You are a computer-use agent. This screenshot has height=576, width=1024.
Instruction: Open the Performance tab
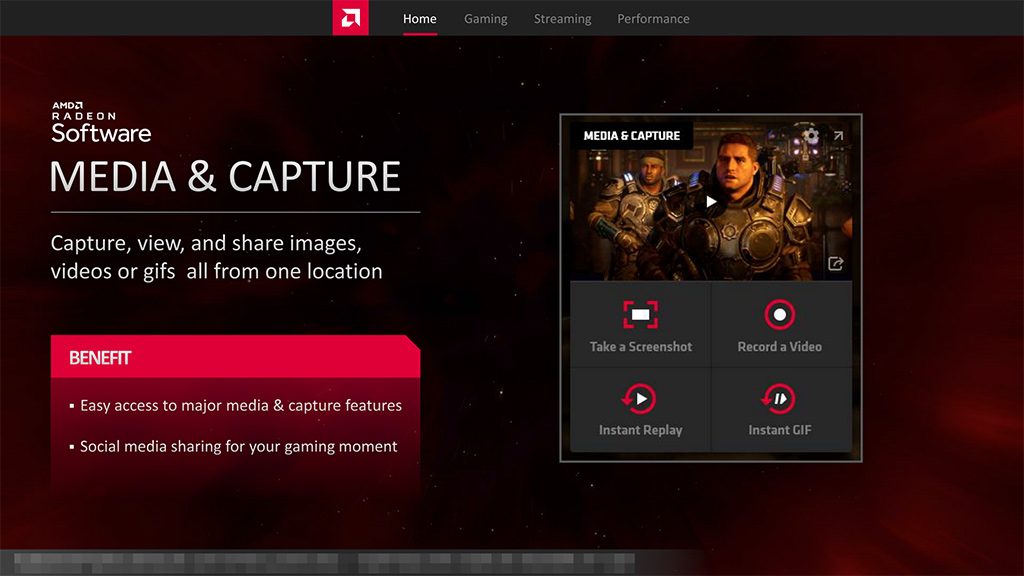tap(653, 19)
